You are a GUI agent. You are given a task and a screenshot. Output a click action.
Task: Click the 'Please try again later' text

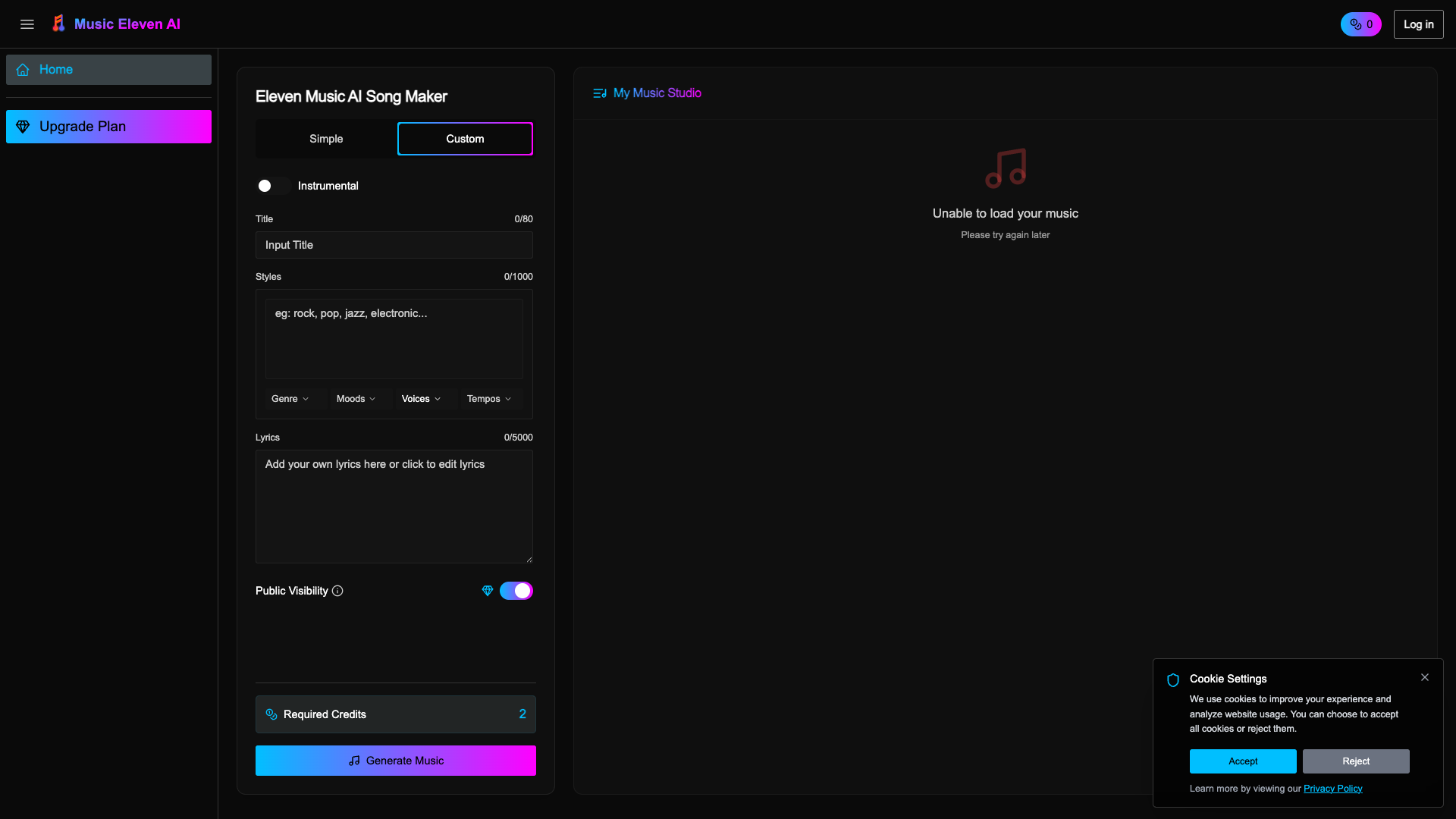coord(1006,235)
